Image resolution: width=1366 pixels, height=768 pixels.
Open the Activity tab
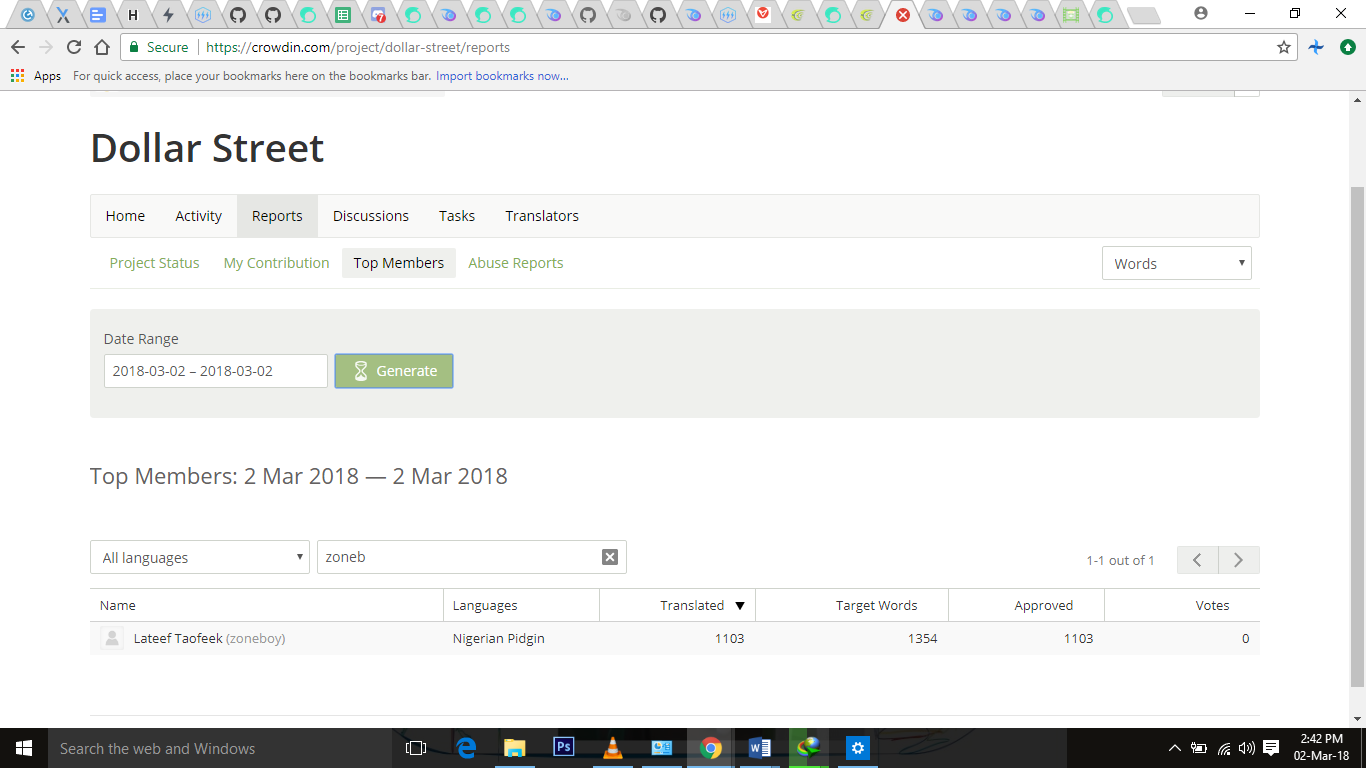pyautogui.click(x=198, y=216)
